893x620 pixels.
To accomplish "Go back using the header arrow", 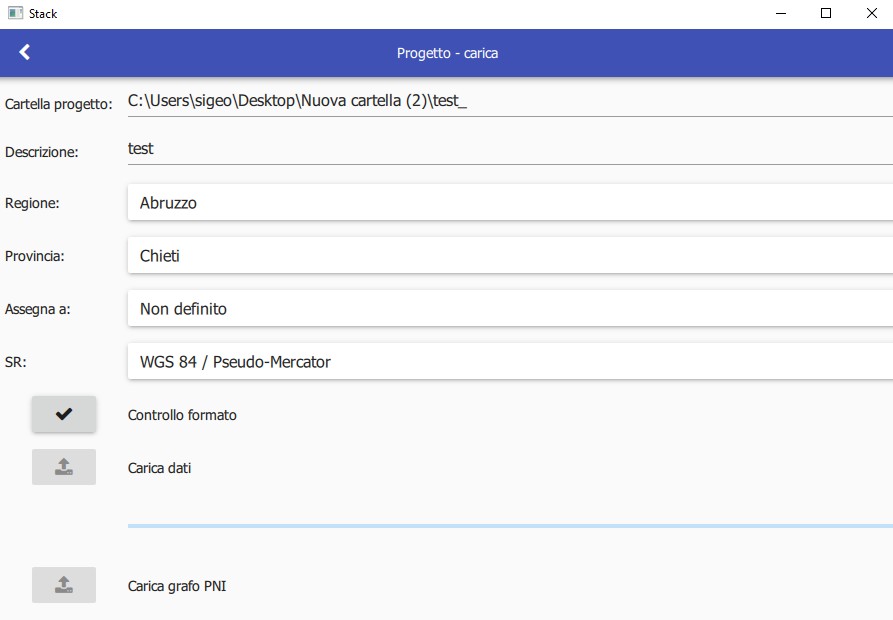I will pos(25,53).
